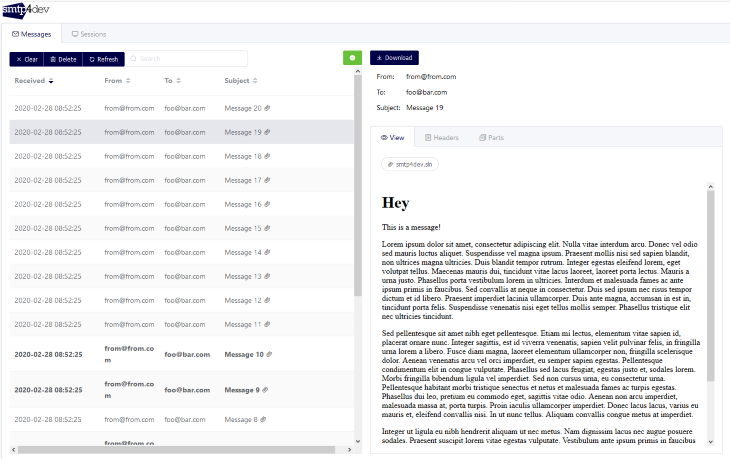
Task: Click attachment icon on Message 17
Action: point(267,180)
